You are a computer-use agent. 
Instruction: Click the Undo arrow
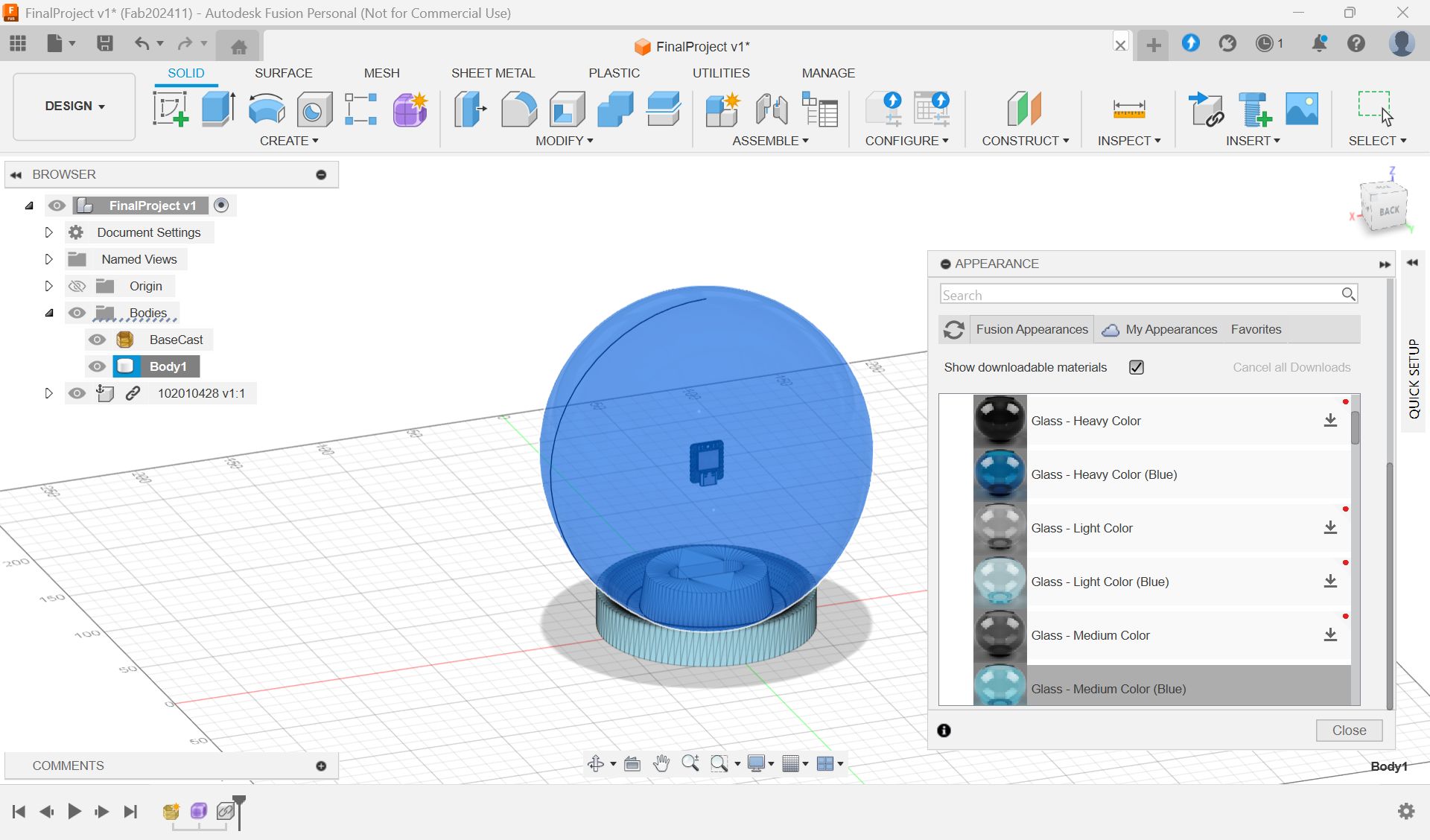point(142,43)
